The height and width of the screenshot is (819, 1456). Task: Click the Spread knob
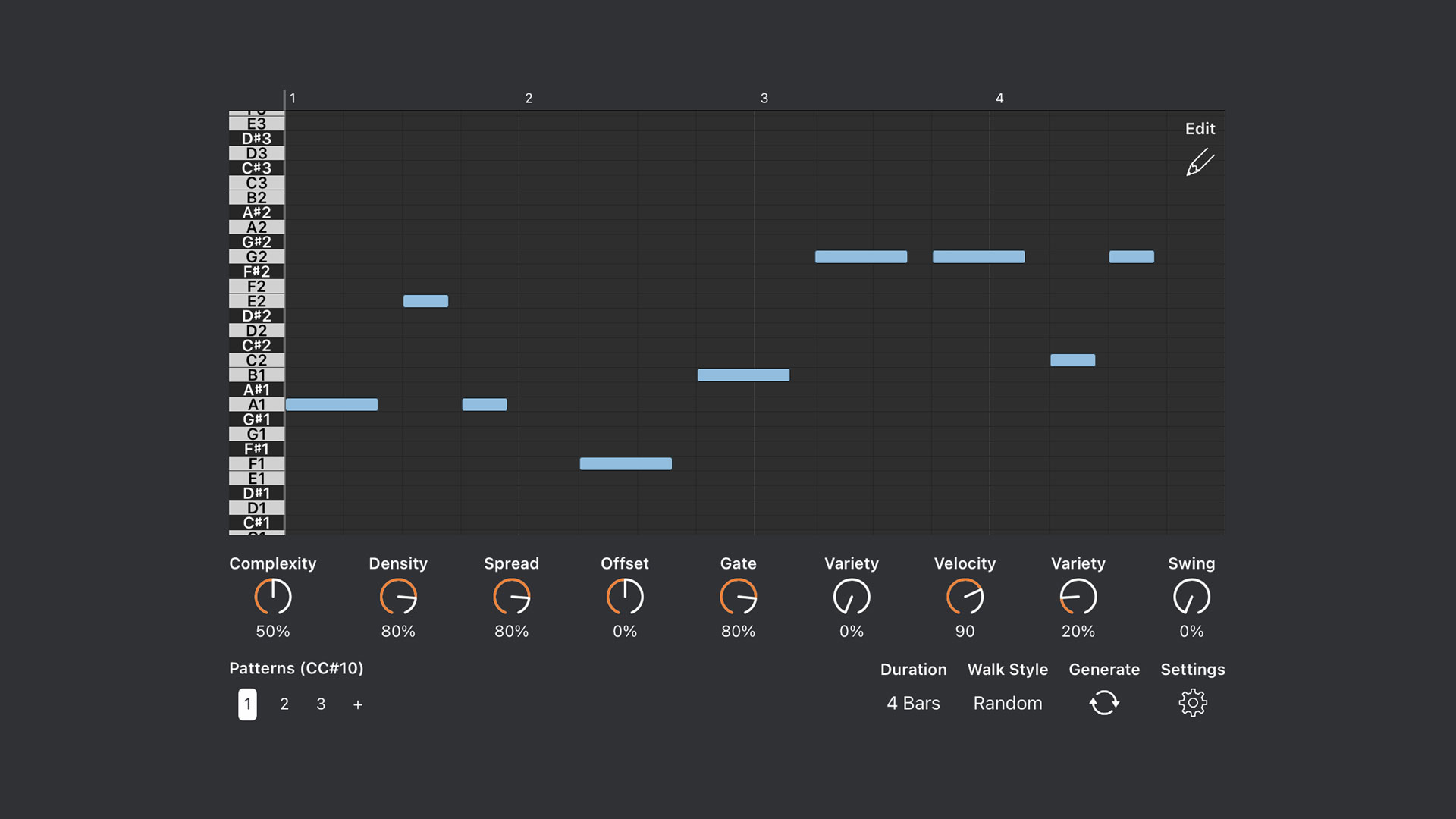point(512,597)
